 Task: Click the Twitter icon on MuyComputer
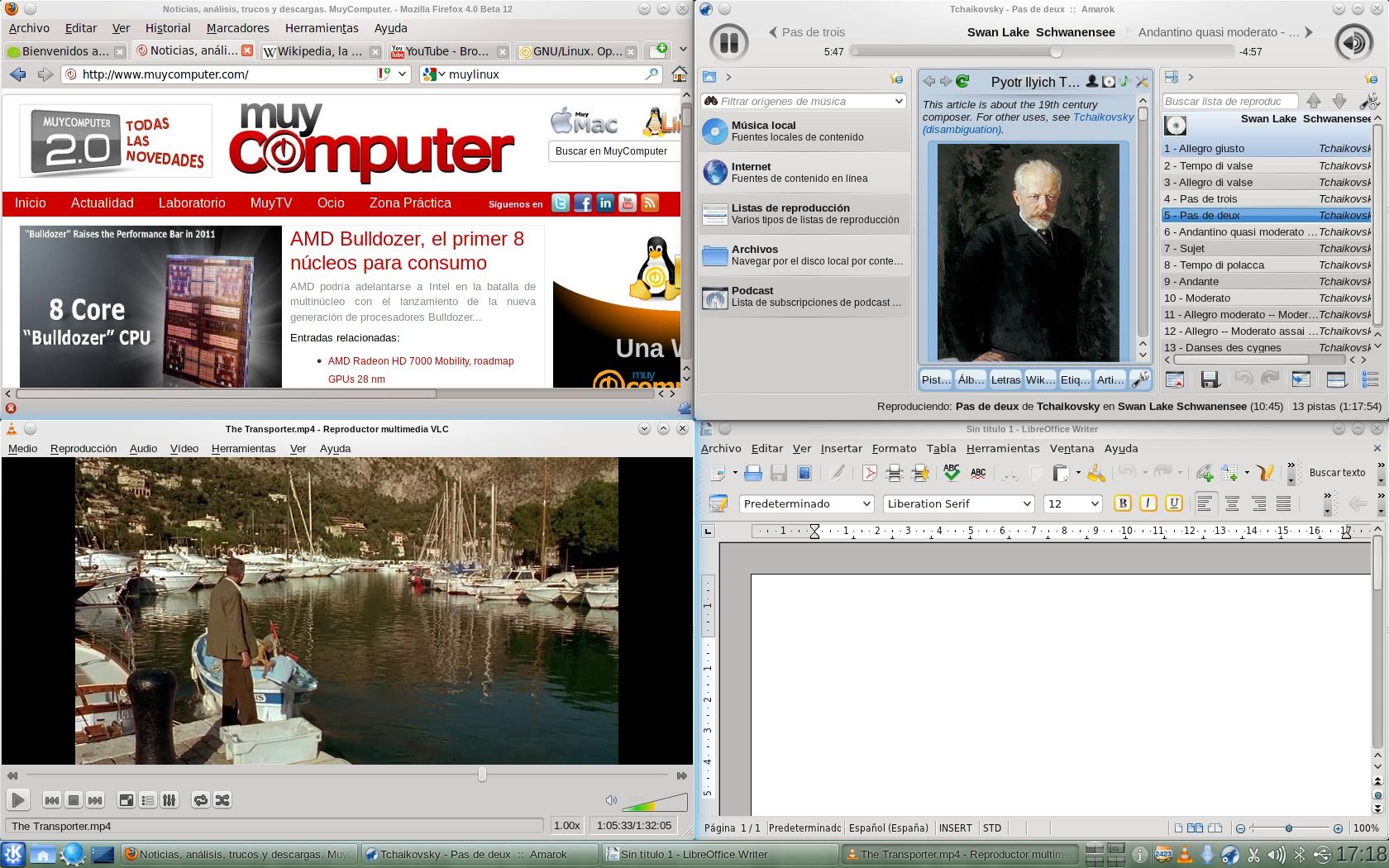pyautogui.click(x=561, y=203)
